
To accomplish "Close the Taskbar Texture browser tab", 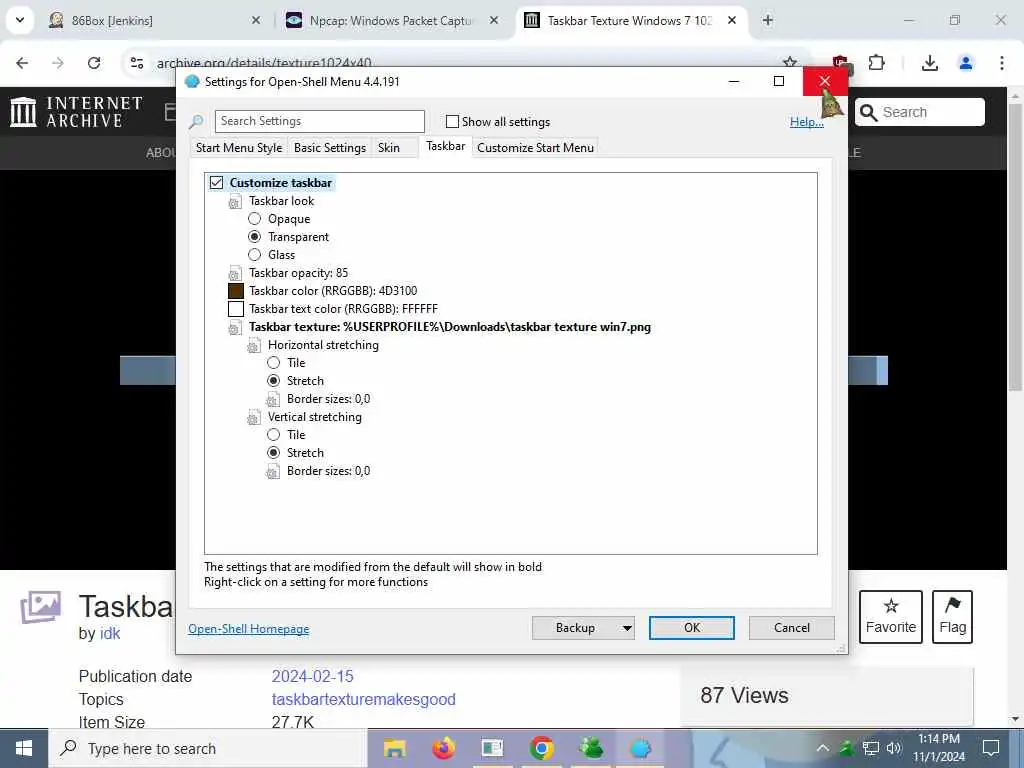I will click(x=732, y=20).
